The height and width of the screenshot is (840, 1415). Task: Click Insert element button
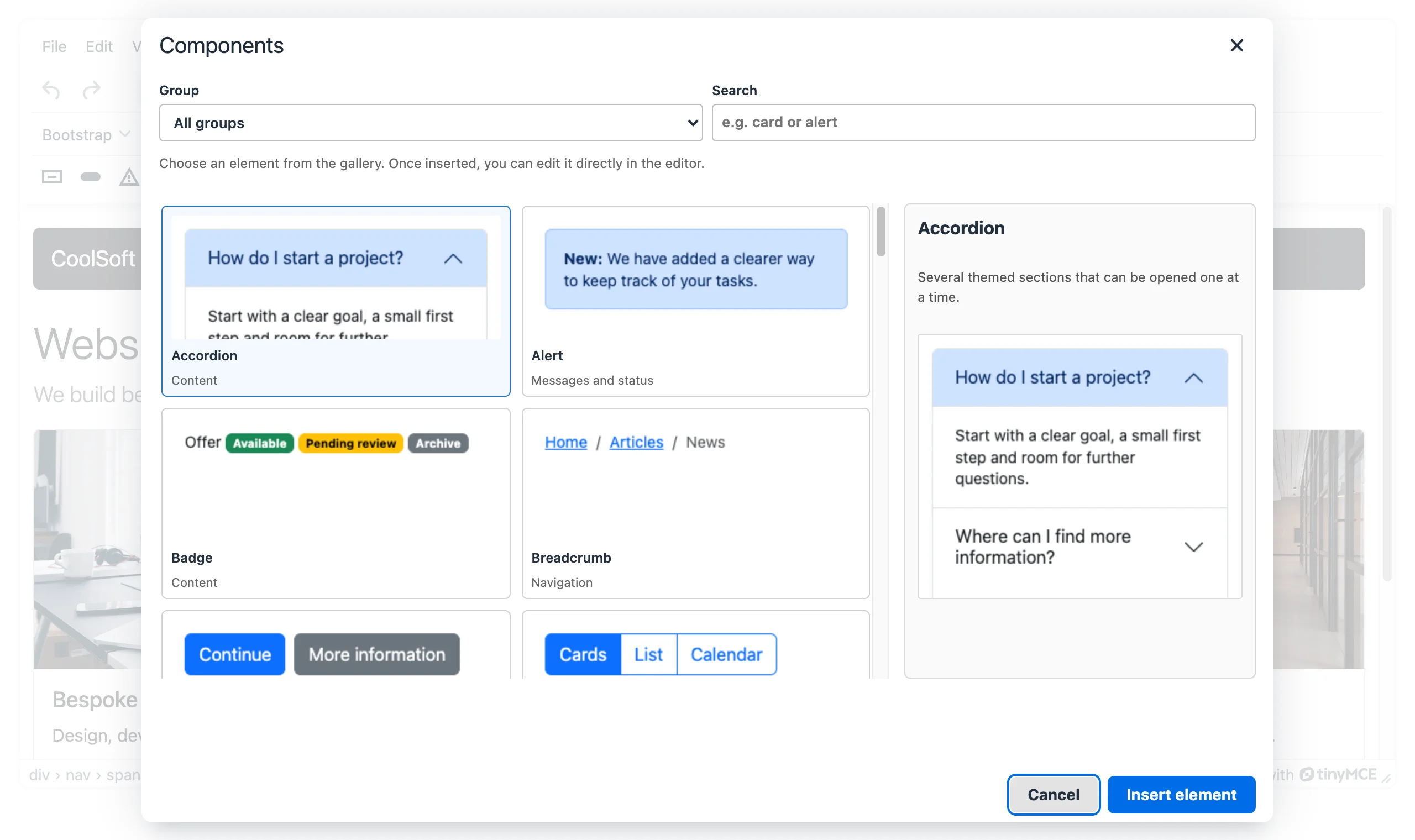(1181, 794)
